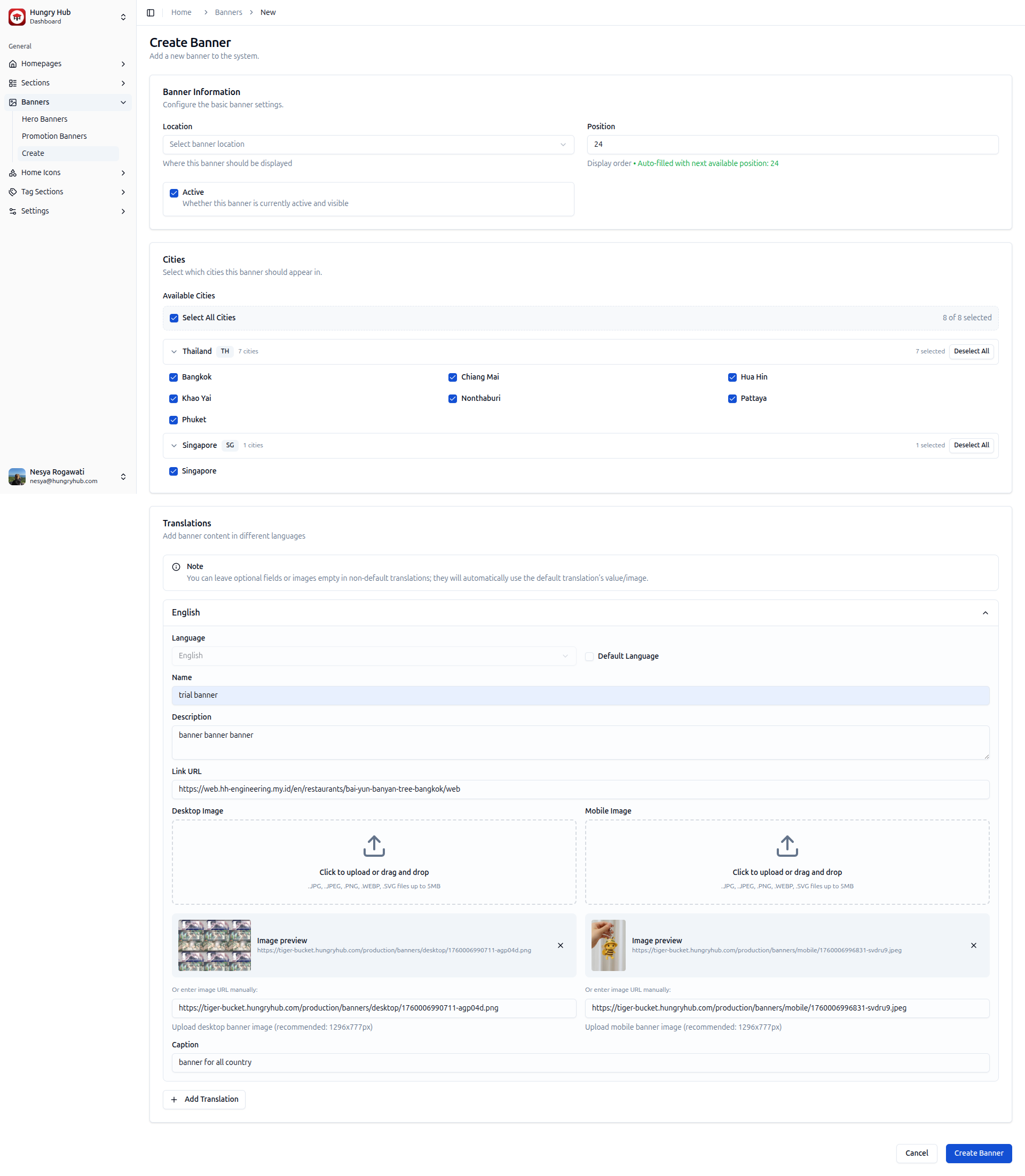The width and height of the screenshot is (1025, 1176).
Task: Click the Create Banner button
Action: pyautogui.click(x=978, y=1153)
